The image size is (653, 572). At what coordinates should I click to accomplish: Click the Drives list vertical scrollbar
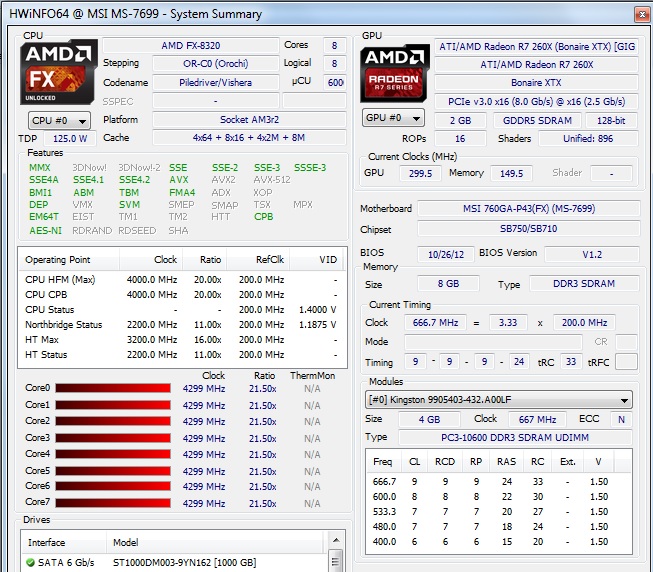(x=339, y=551)
